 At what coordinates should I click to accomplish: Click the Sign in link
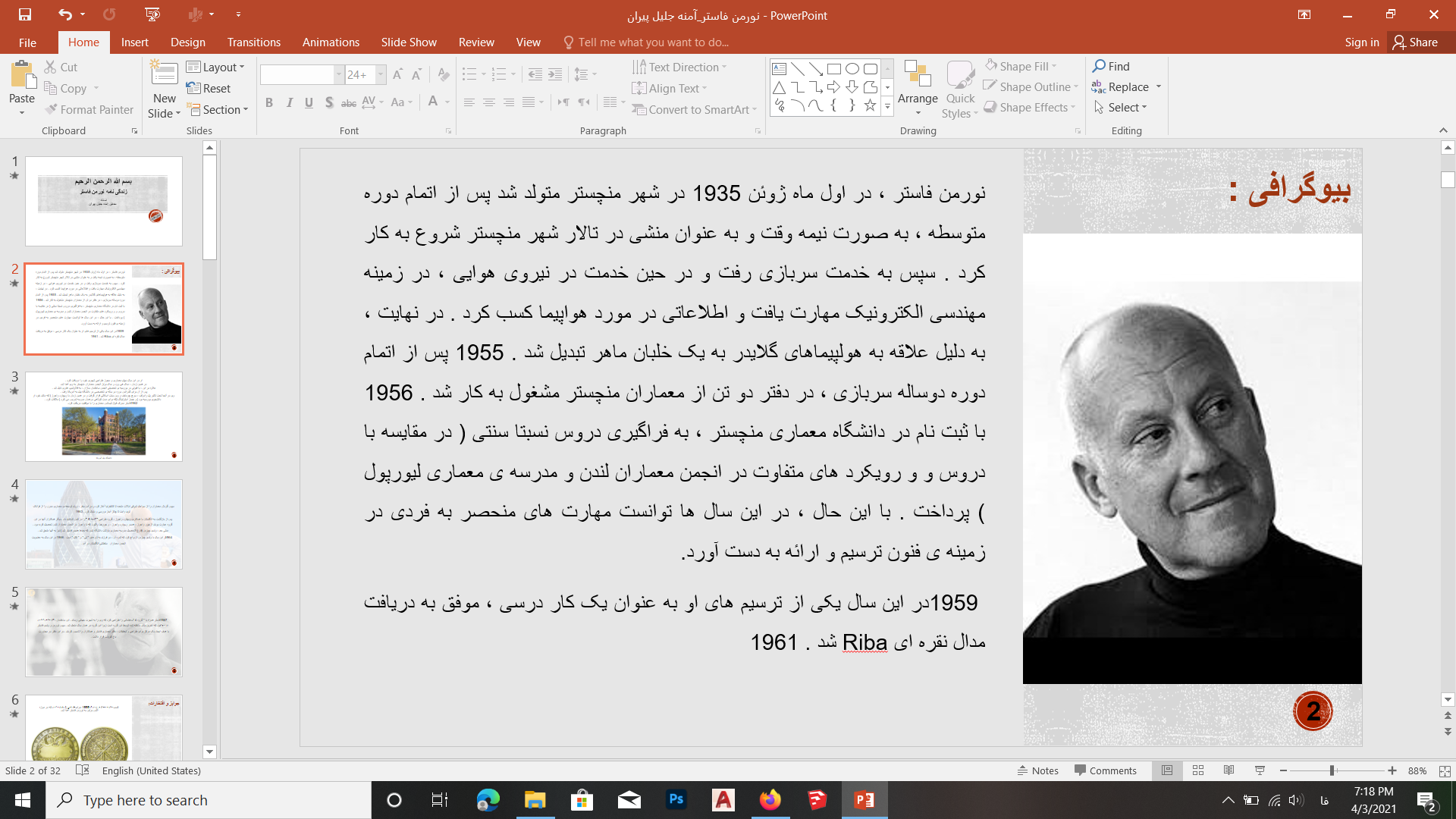point(1361,42)
